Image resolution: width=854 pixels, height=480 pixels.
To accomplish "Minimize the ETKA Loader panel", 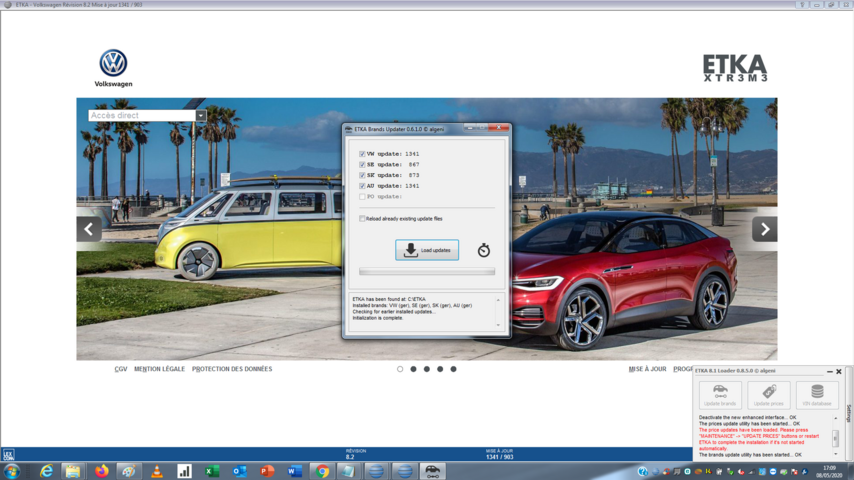I will [829, 371].
